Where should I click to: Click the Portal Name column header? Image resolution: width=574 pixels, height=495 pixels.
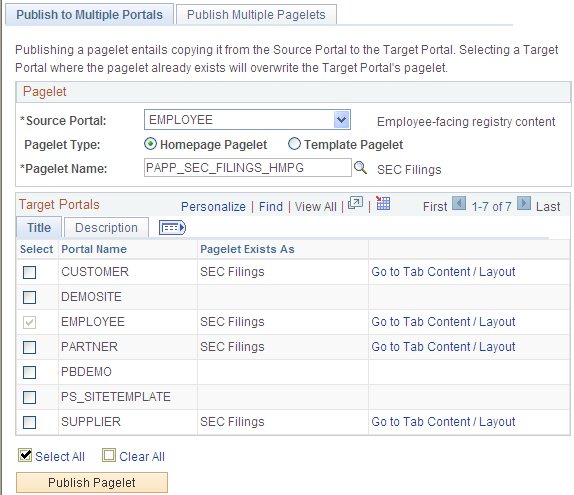coord(94,249)
